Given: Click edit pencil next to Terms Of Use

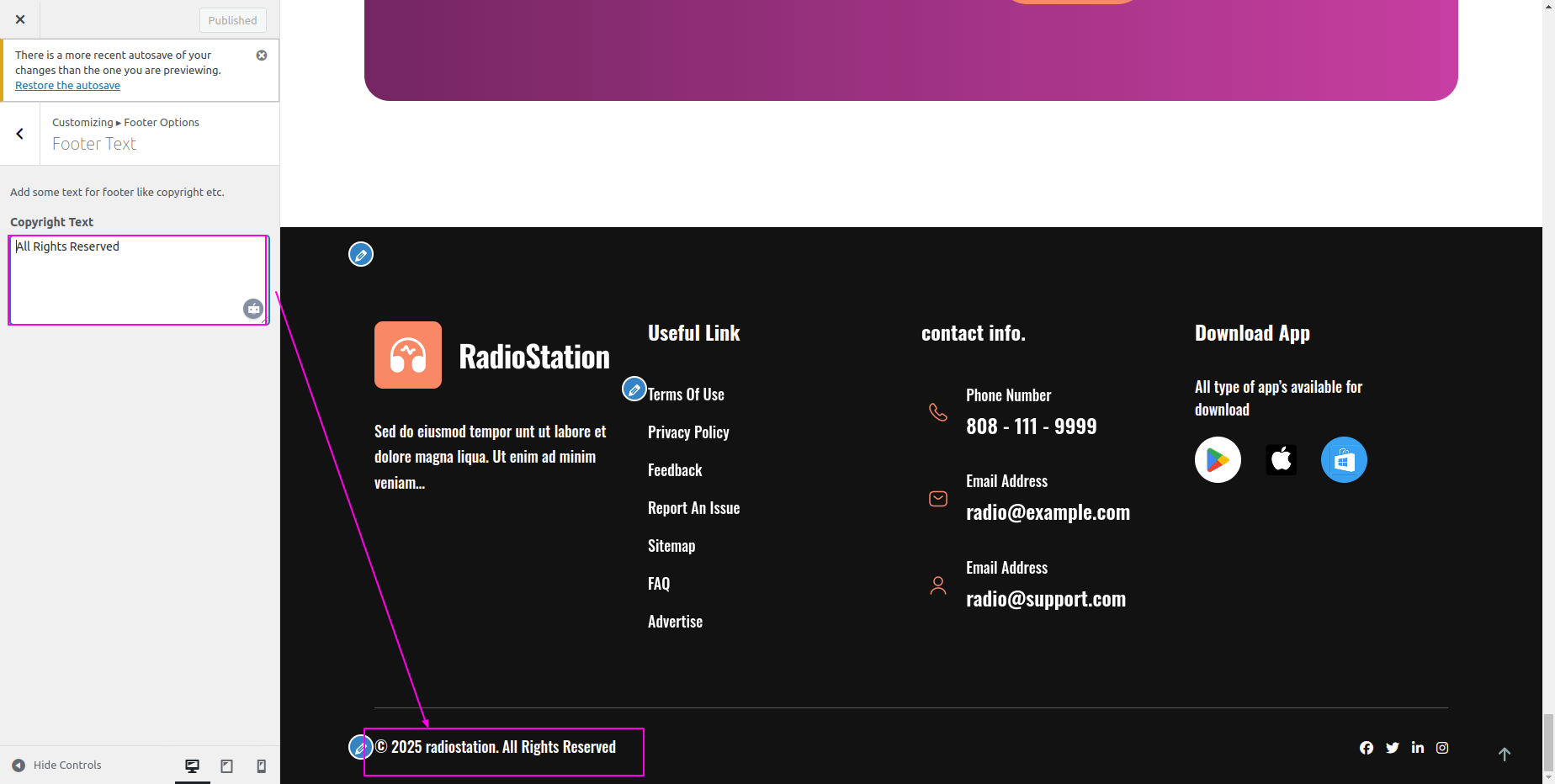Looking at the screenshot, I should coord(634,389).
